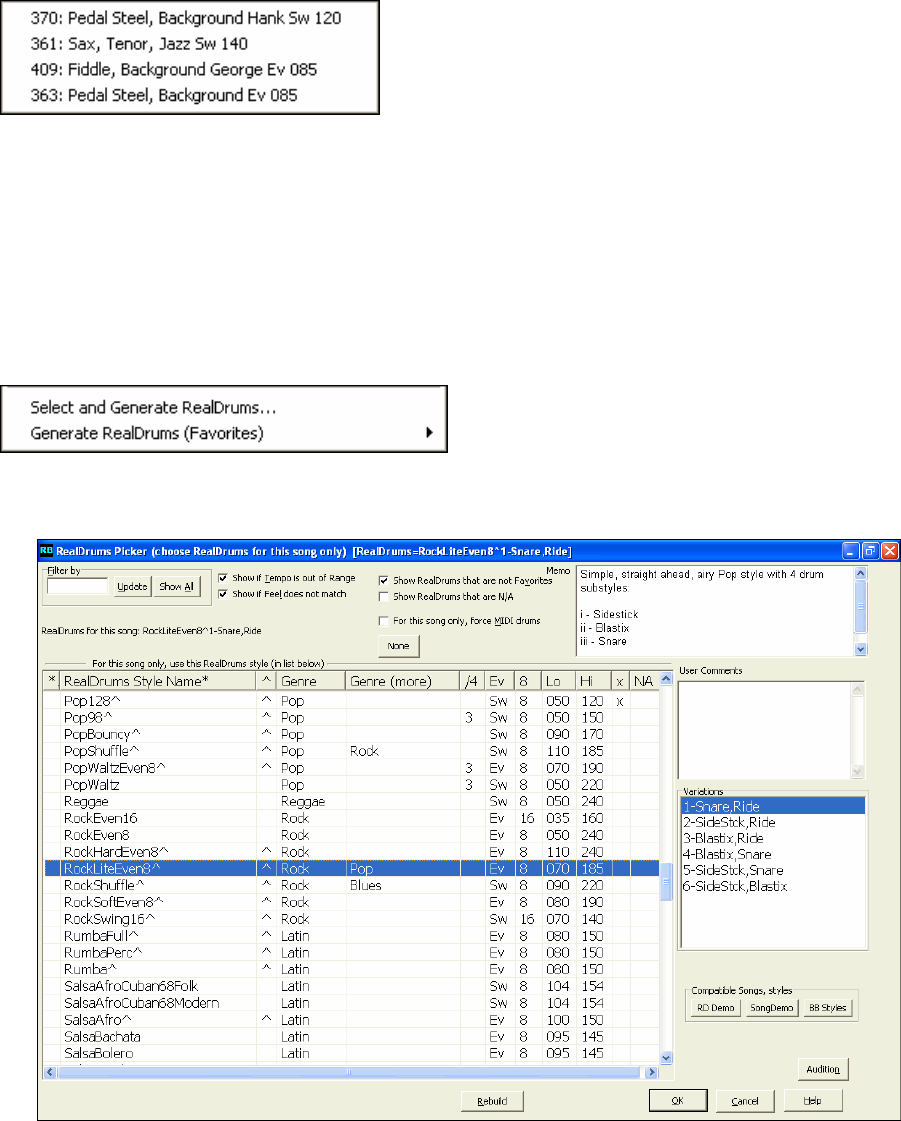Select the Reggae style row
901x1121 pixels.
click(351, 801)
